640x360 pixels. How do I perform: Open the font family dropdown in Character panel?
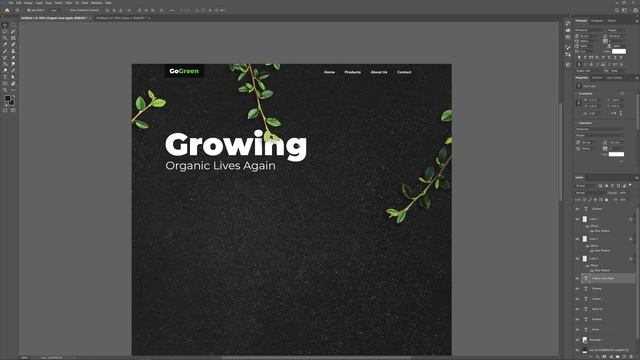(589, 30)
